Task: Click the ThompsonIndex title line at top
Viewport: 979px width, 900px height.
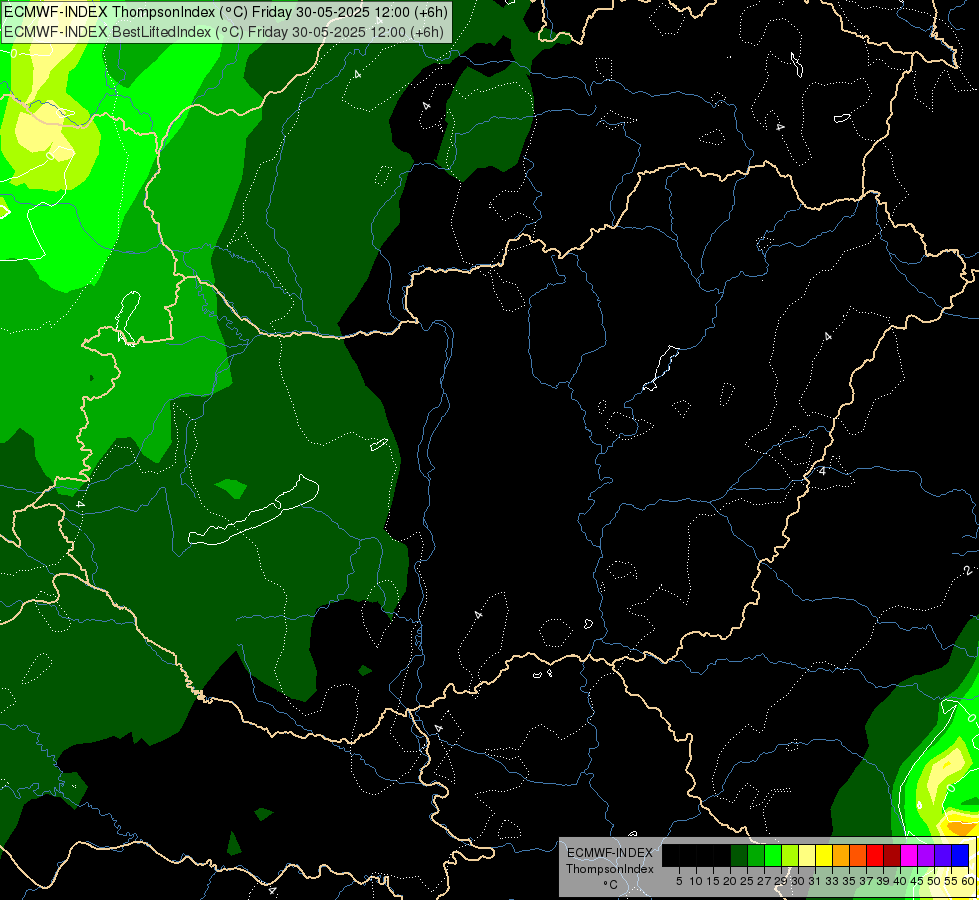Action: pos(225,12)
